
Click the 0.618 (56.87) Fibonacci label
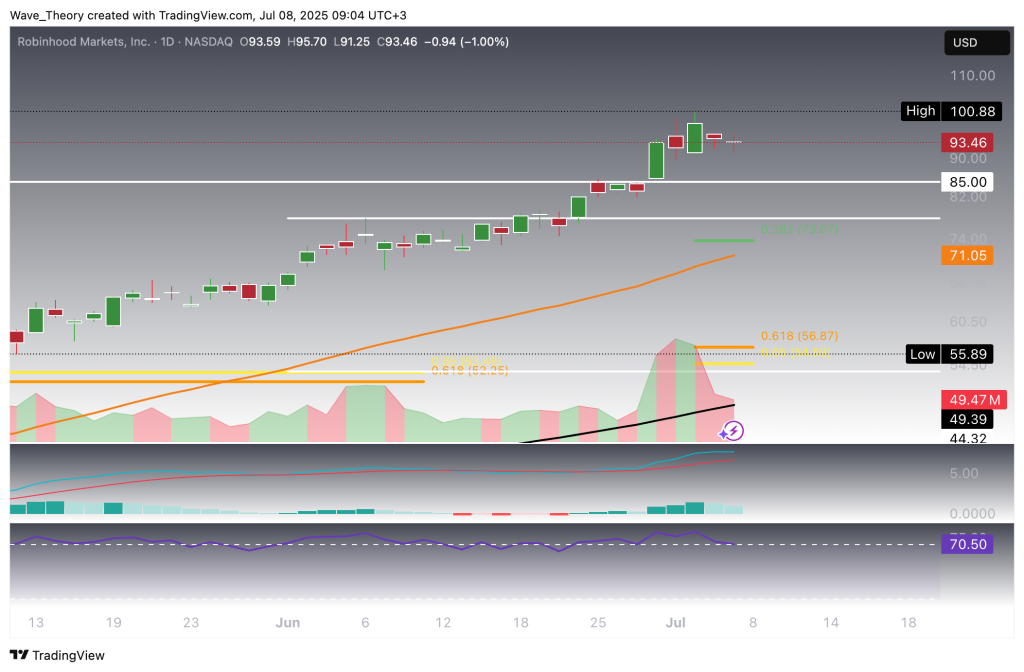[x=801, y=336]
